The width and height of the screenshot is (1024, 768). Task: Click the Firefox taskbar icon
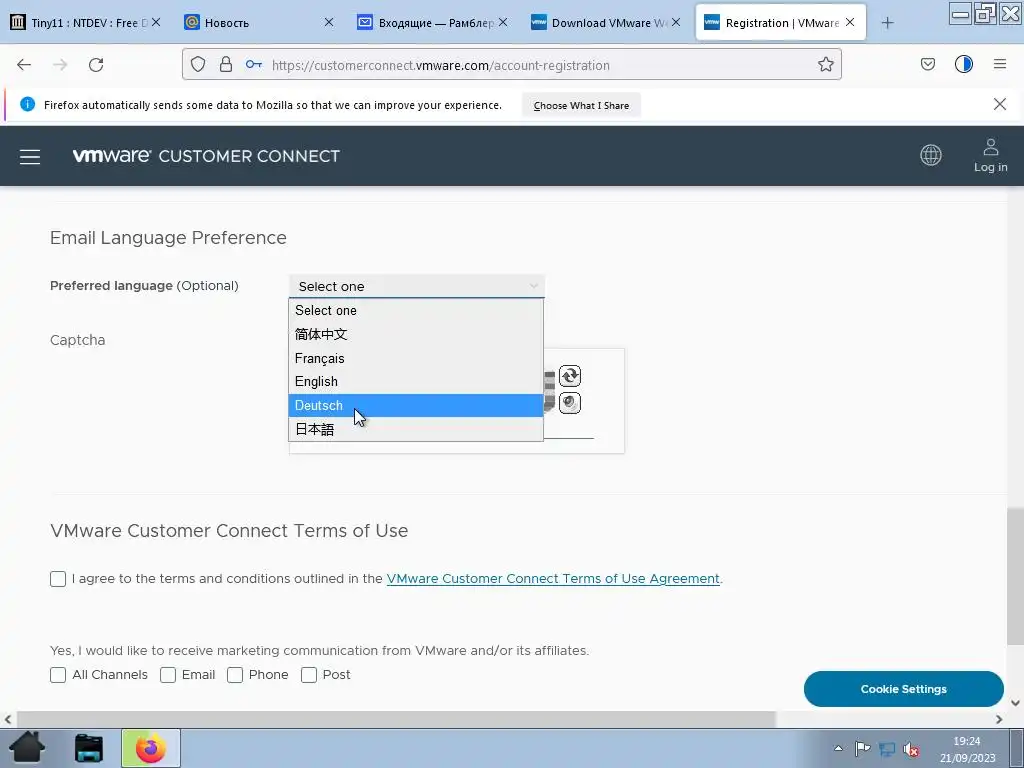coord(151,748)
